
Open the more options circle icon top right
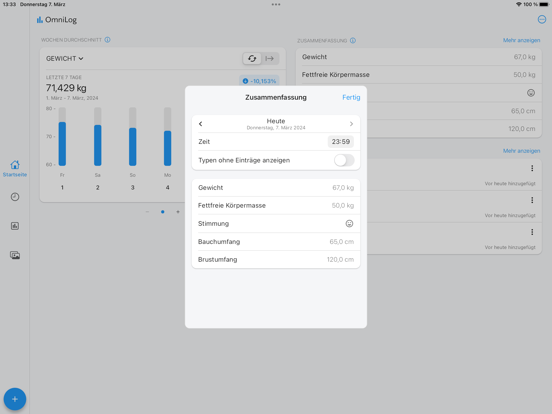point(542,19)
